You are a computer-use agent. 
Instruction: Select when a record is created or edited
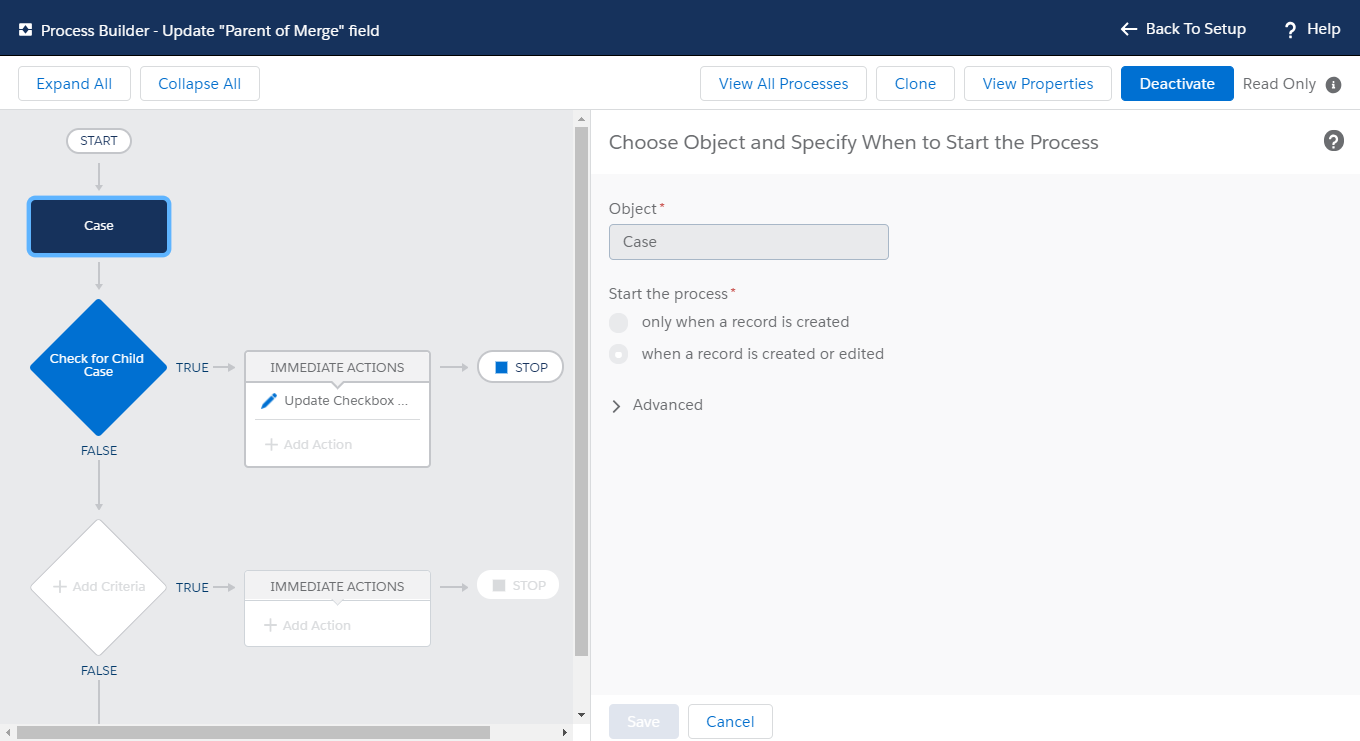(x=619, y=354)
